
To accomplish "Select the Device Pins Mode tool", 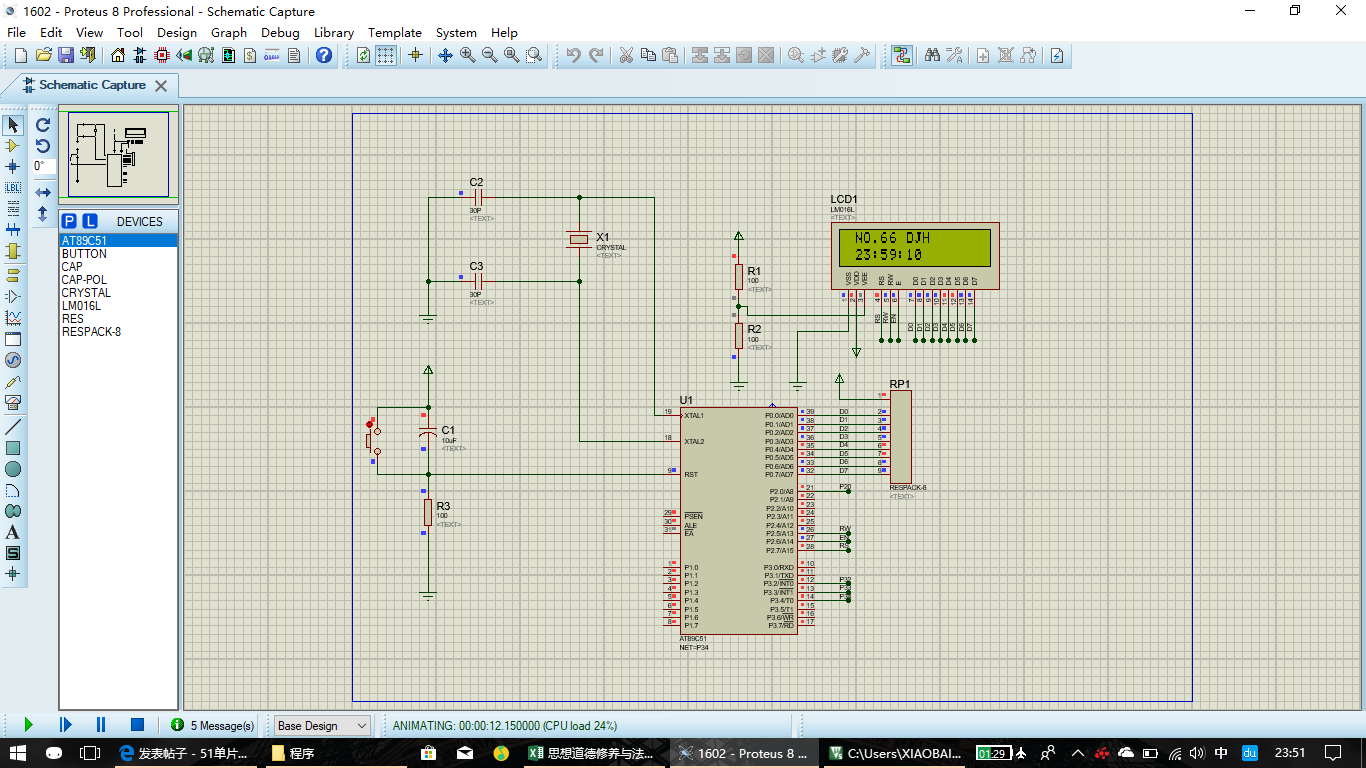I will (13, 296).
